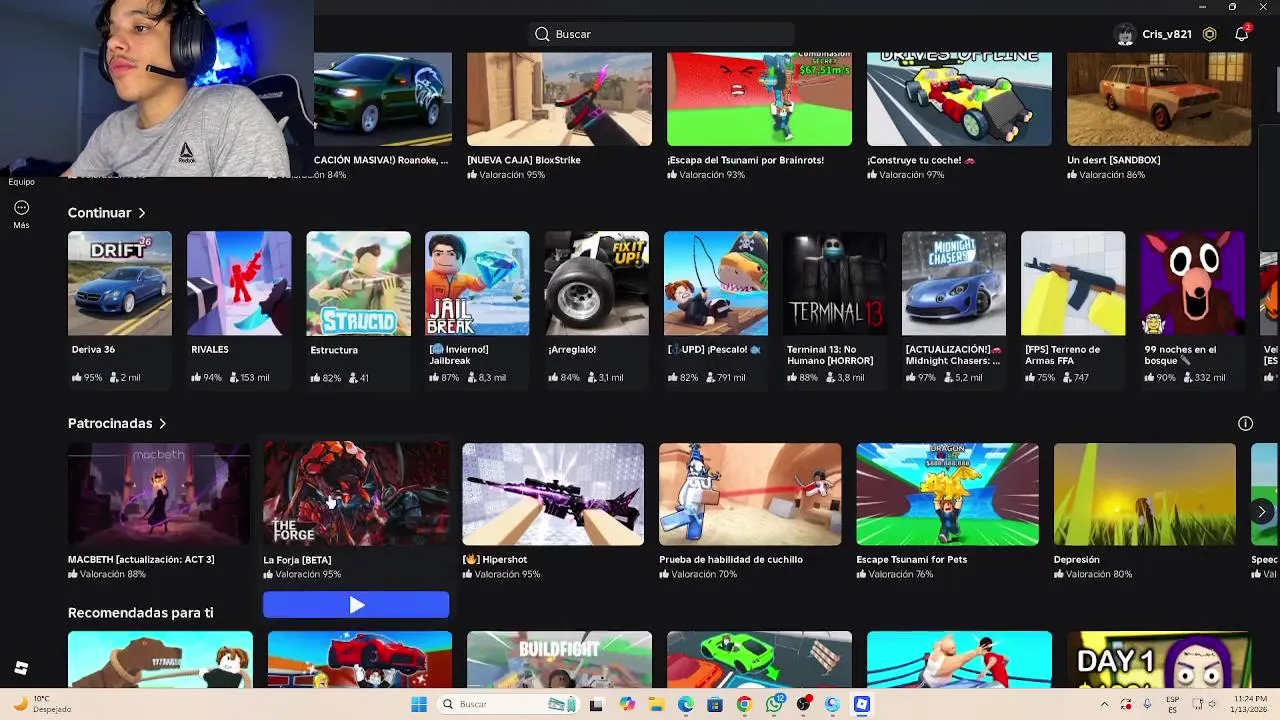
Task: Open the ¡Arreglalo! Fix It Up thumbnail
Action: click(x=597, y=283)
